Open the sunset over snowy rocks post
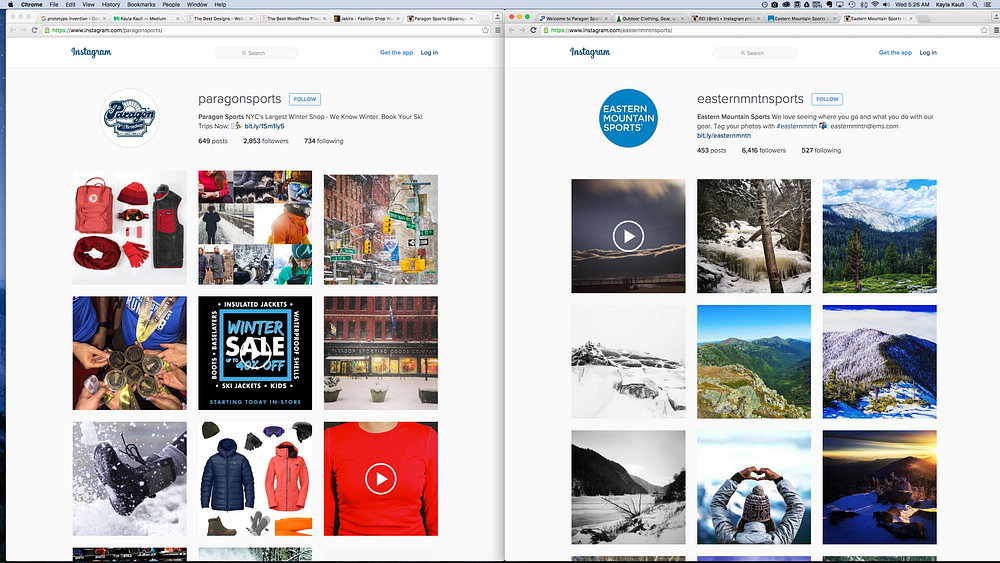 (x=879, y=487)
